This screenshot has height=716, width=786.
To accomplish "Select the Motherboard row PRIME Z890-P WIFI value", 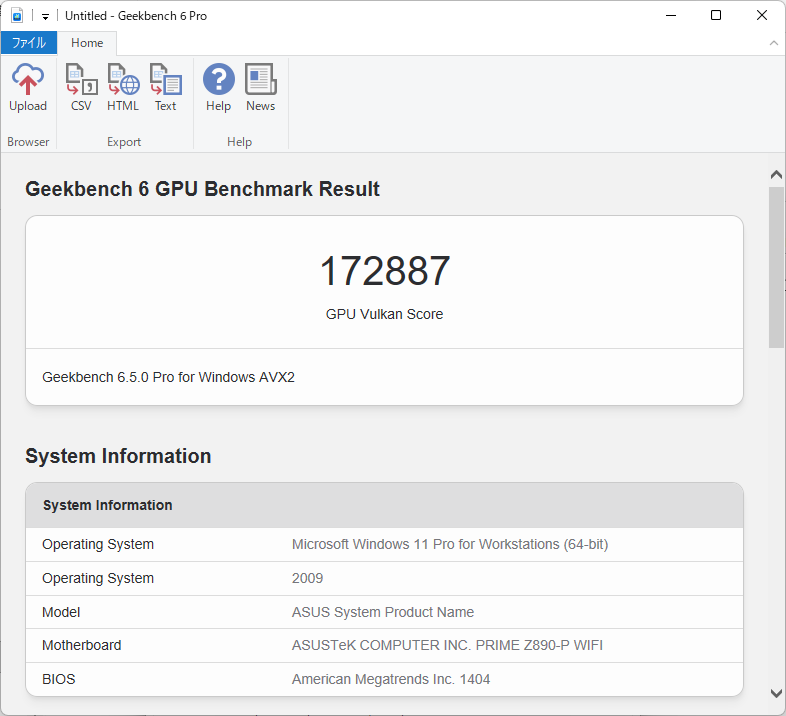I will click(447, 645).
